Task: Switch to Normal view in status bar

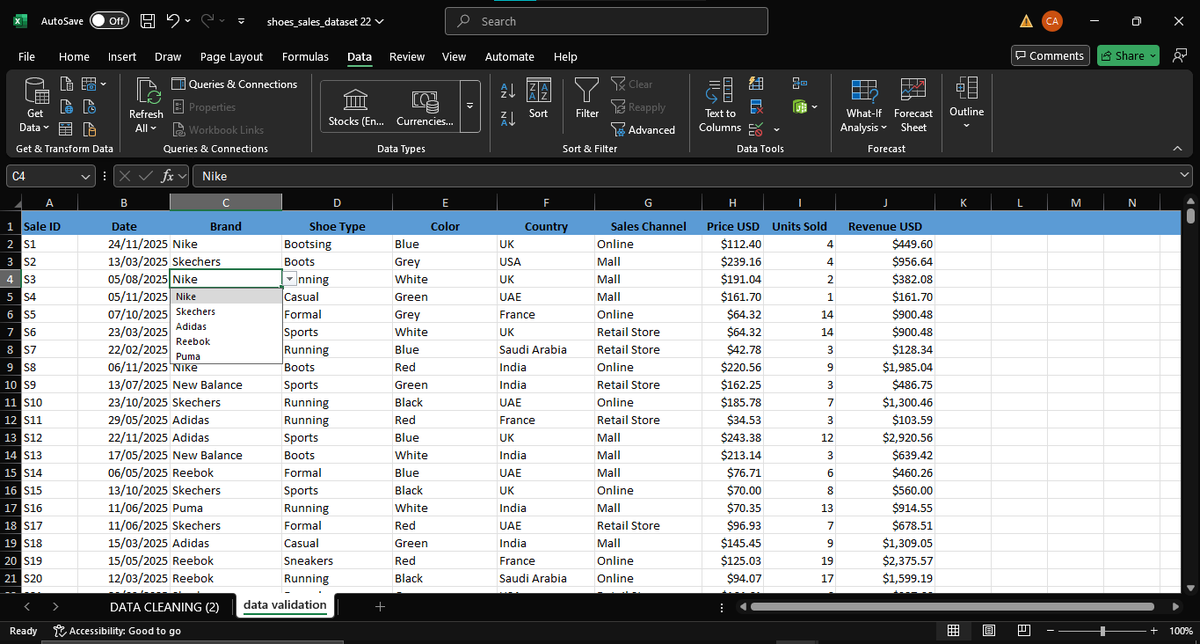Action: 954,630
